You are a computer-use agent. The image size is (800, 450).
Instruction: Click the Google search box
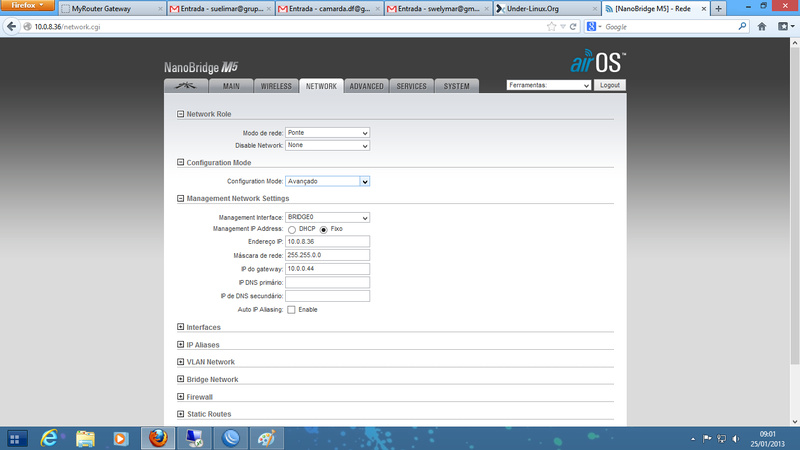(669, 27)
